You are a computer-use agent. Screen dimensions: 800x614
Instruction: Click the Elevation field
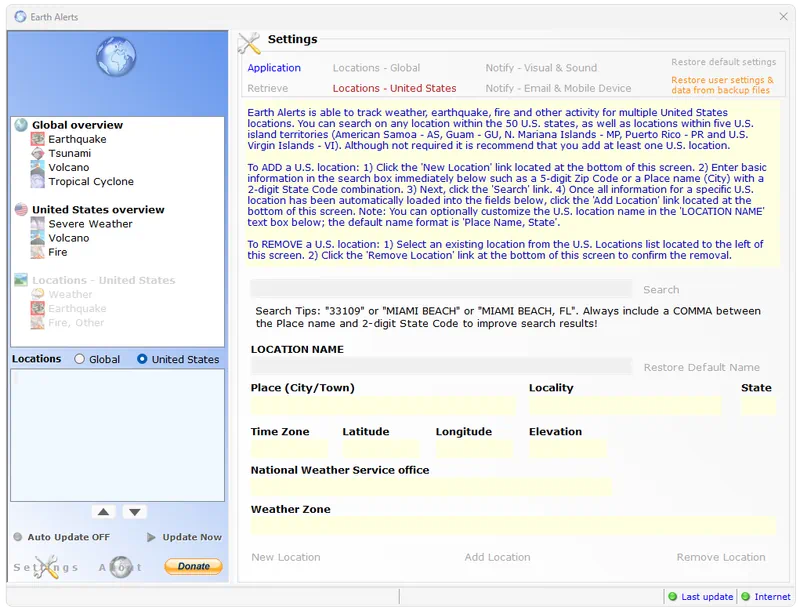tap(568, 449)
